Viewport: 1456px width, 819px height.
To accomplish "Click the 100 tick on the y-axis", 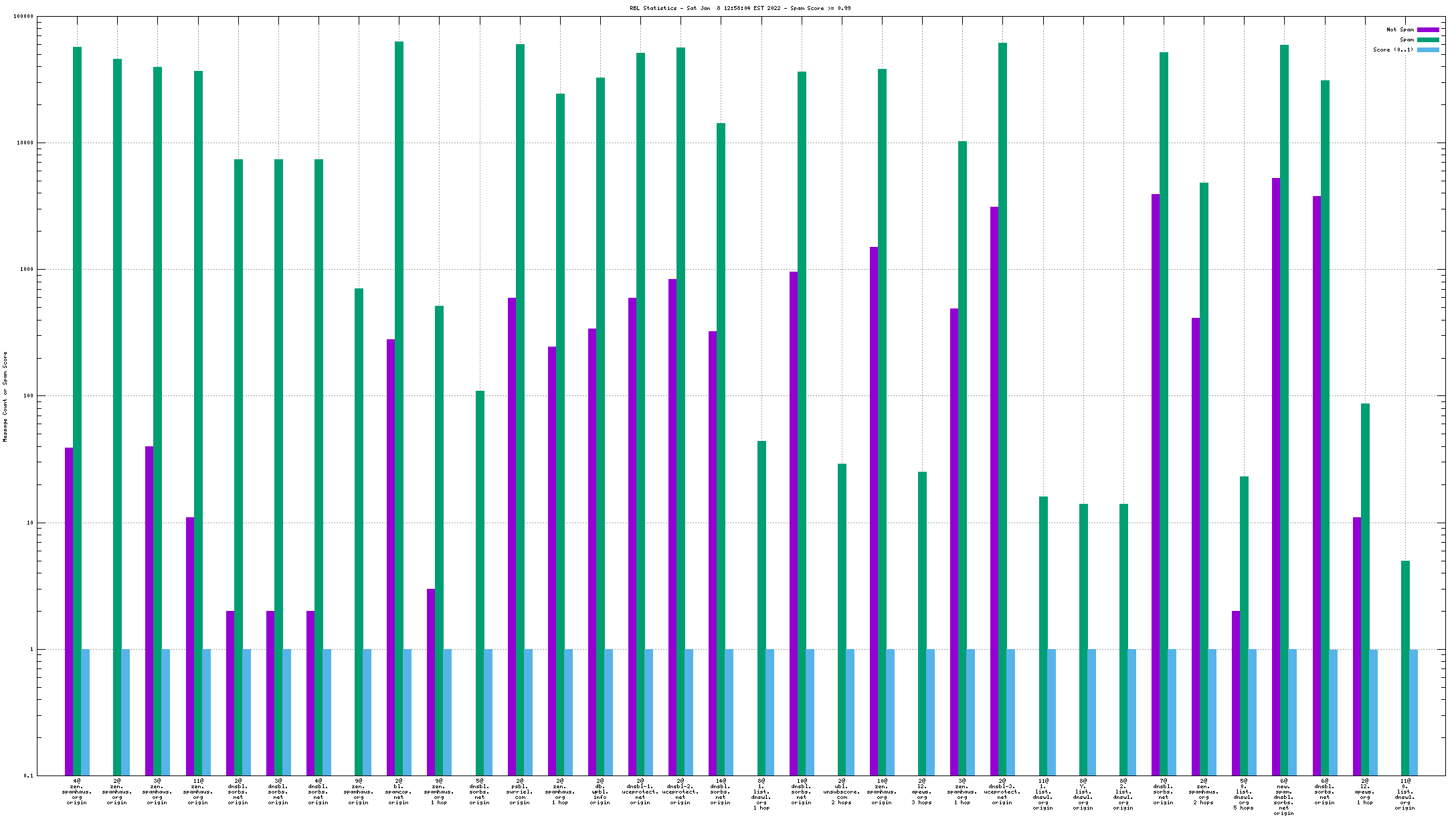I will click(x=28, y=396).
